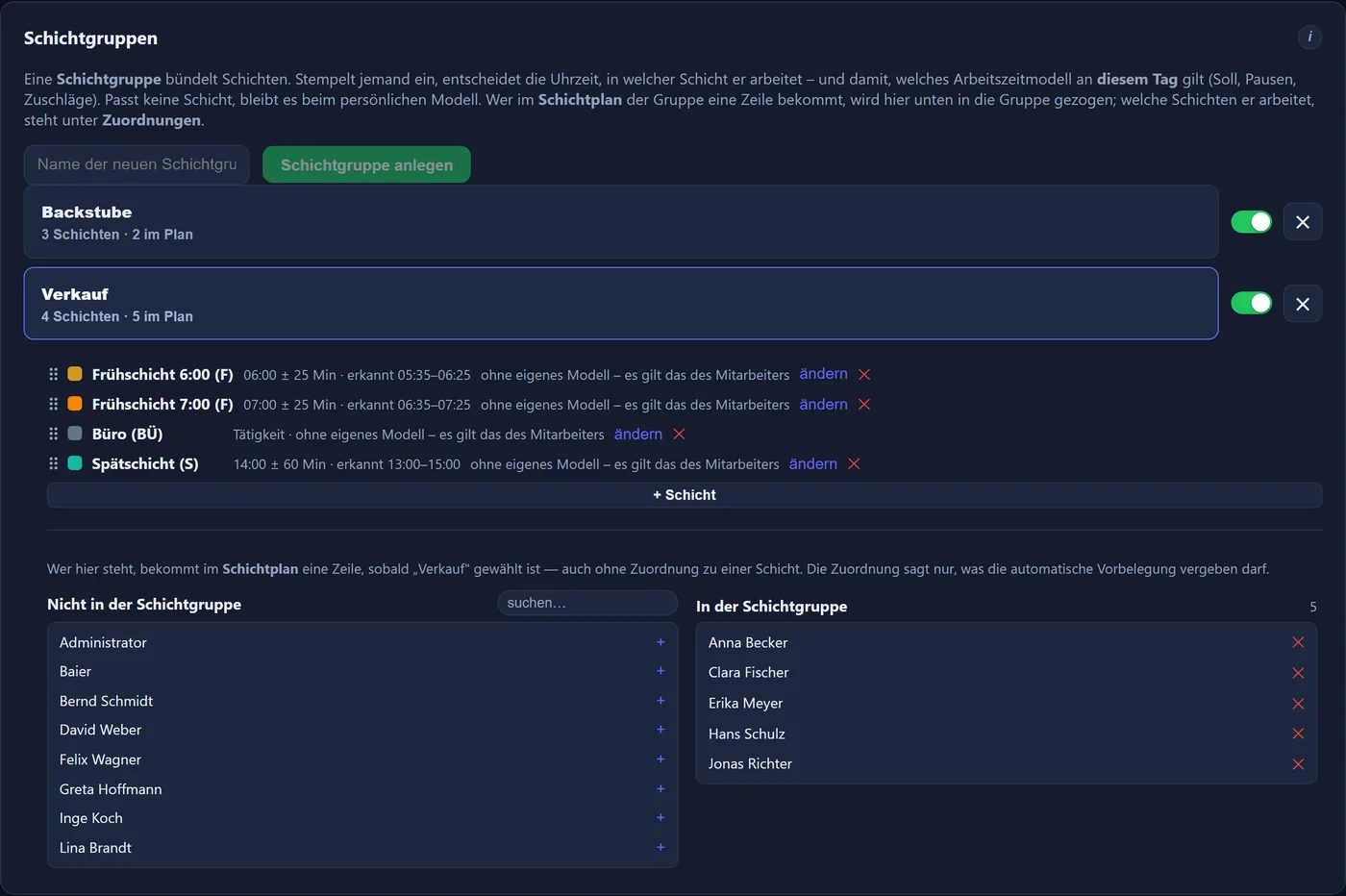The height and width of the screenshot is (896, 1346).
Task: Remove the Frühschicht 7:00 shift
Action: click(864, 404)
